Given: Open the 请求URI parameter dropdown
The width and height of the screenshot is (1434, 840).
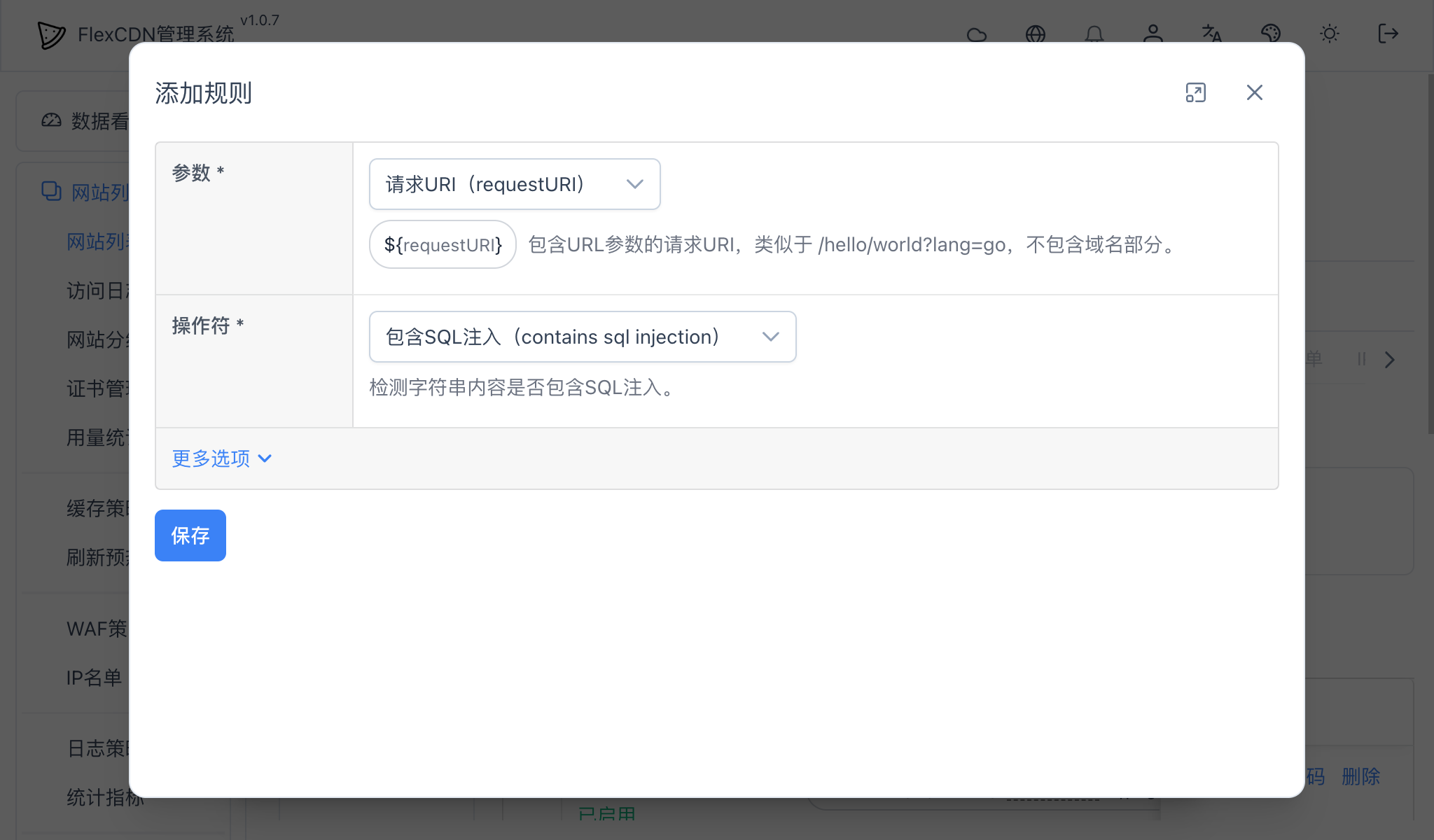Looking at the screenshot, I should tap(514, 184).
